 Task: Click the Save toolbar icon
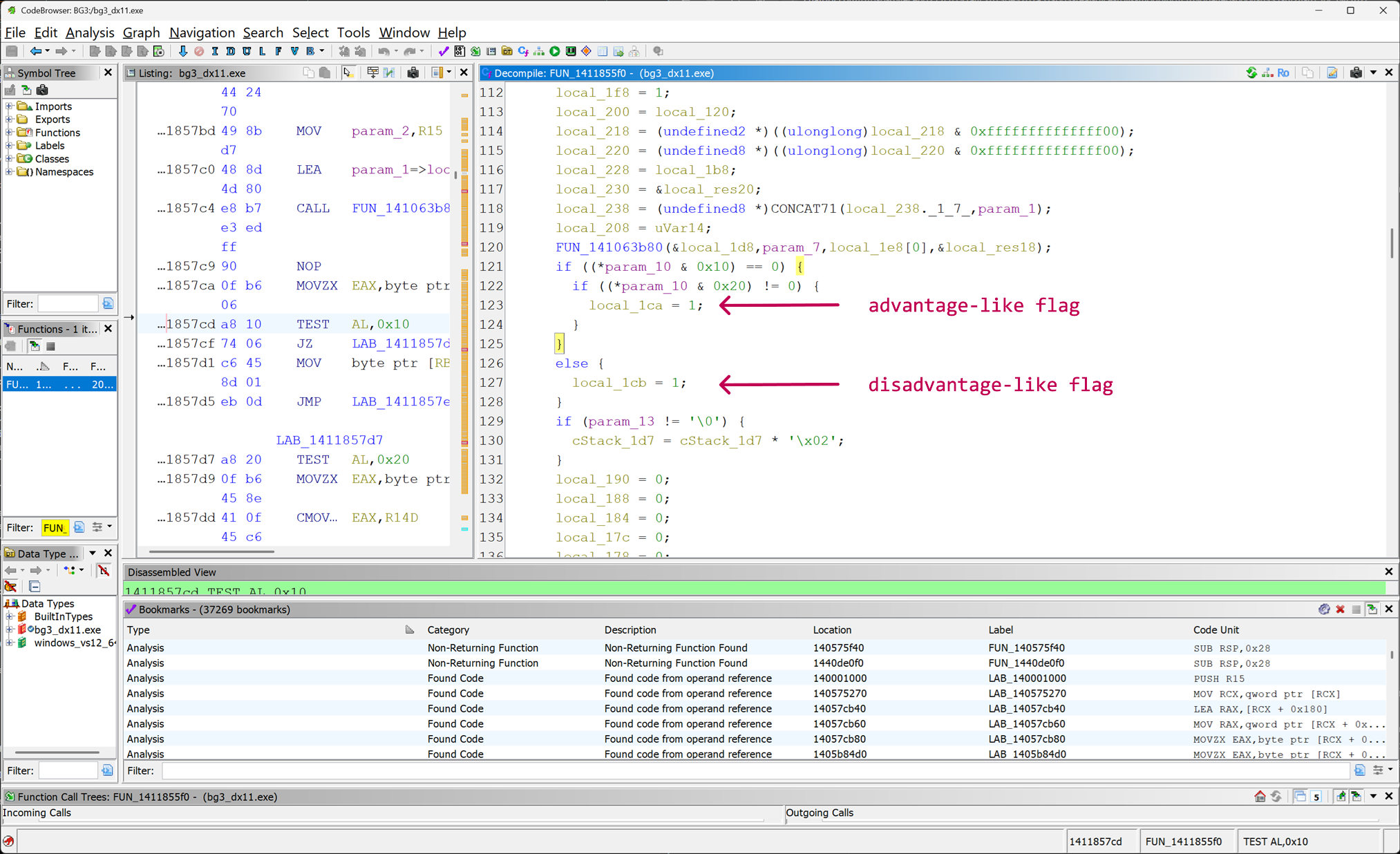(12, 51)
